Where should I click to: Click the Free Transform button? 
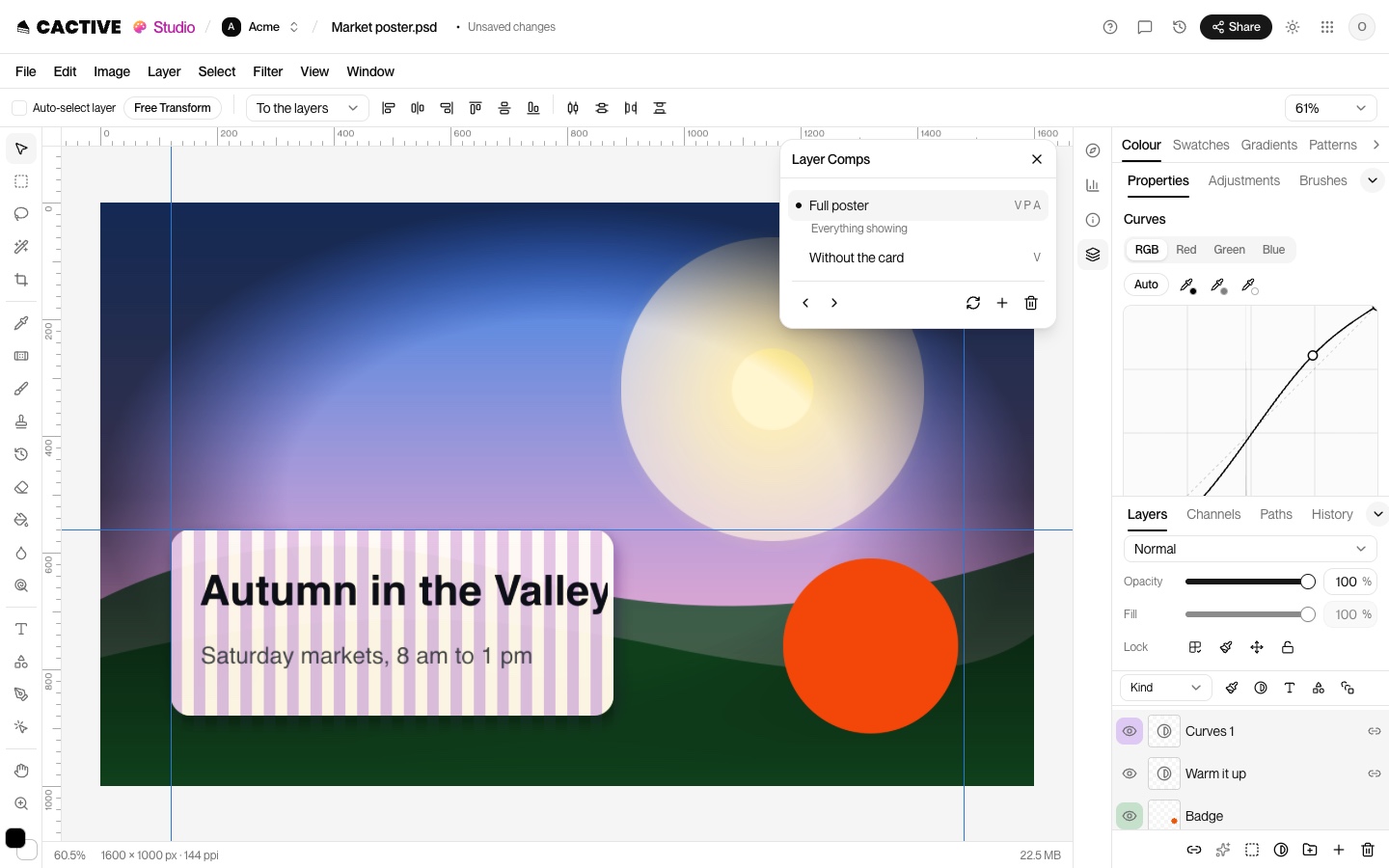(x=173, y=108)
